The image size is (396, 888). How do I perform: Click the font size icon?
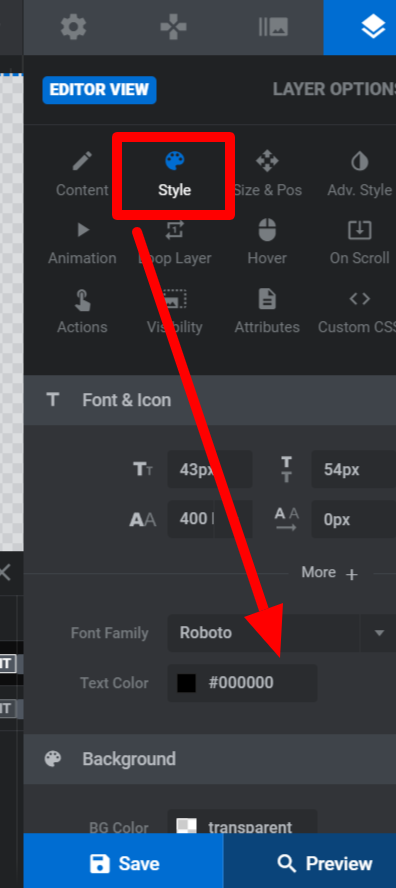click(142, 469)
